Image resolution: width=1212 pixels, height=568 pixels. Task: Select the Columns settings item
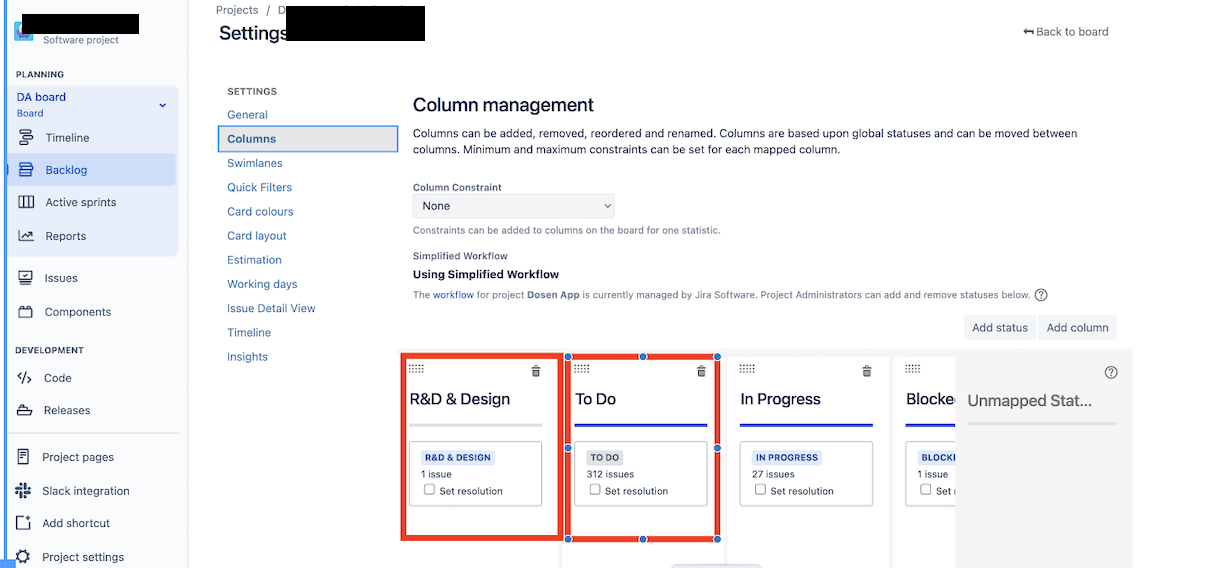click(308, 139)
